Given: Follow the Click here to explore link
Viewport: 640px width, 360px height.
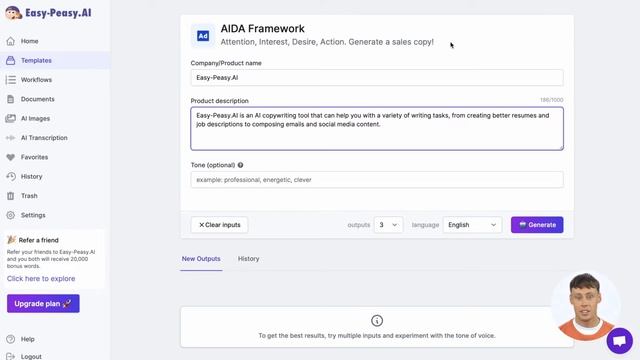Looking at the screenshot, I should point(41,278).
